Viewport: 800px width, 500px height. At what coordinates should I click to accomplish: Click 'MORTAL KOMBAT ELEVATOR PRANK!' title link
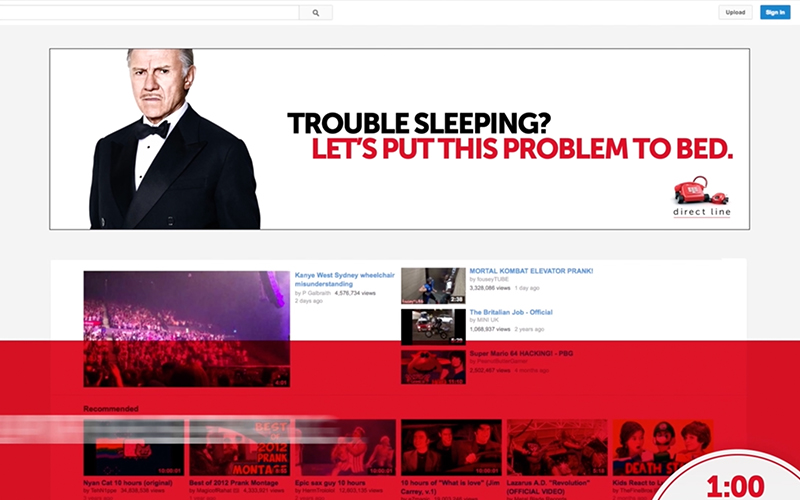click(x=531, y=271)
